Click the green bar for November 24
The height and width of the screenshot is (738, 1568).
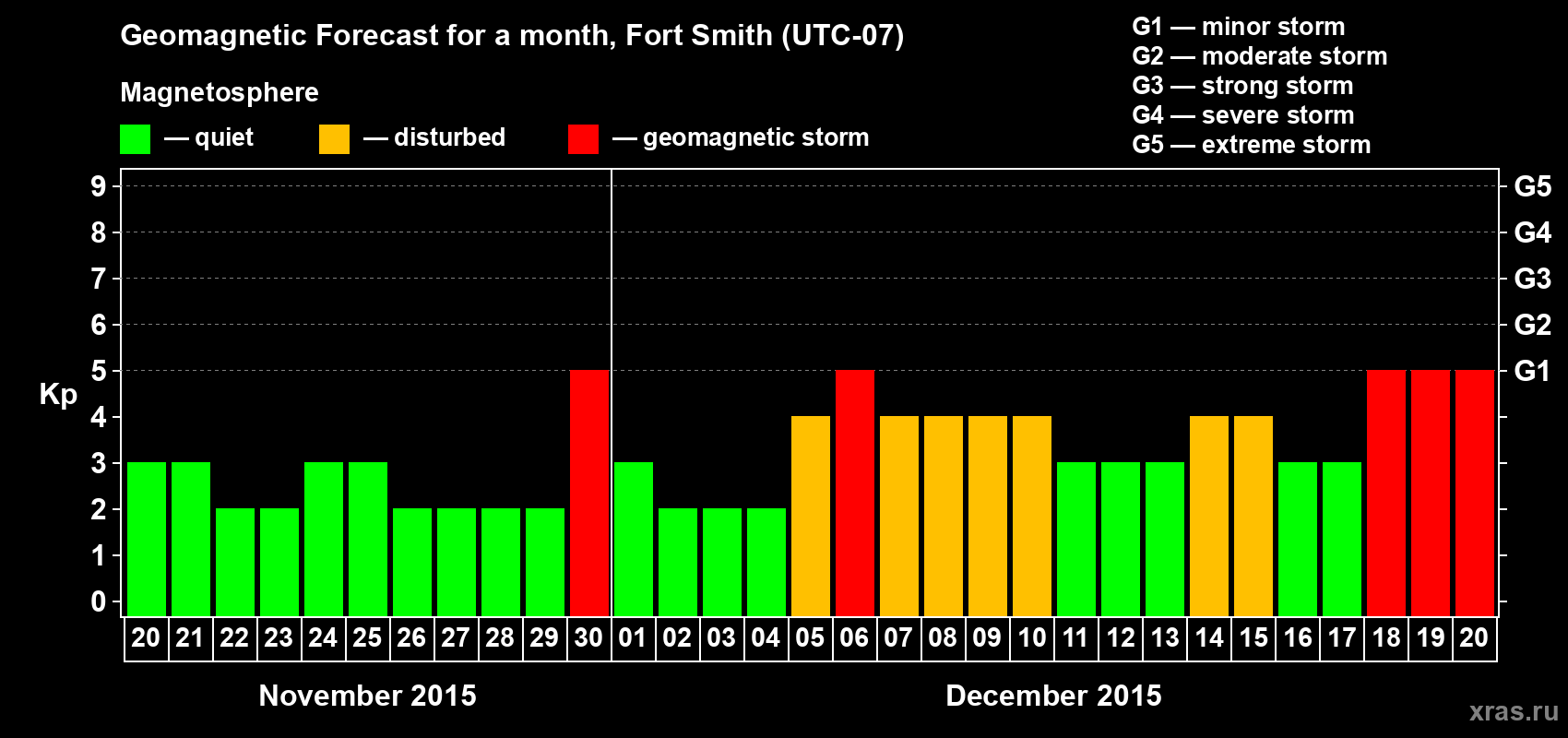324,539
